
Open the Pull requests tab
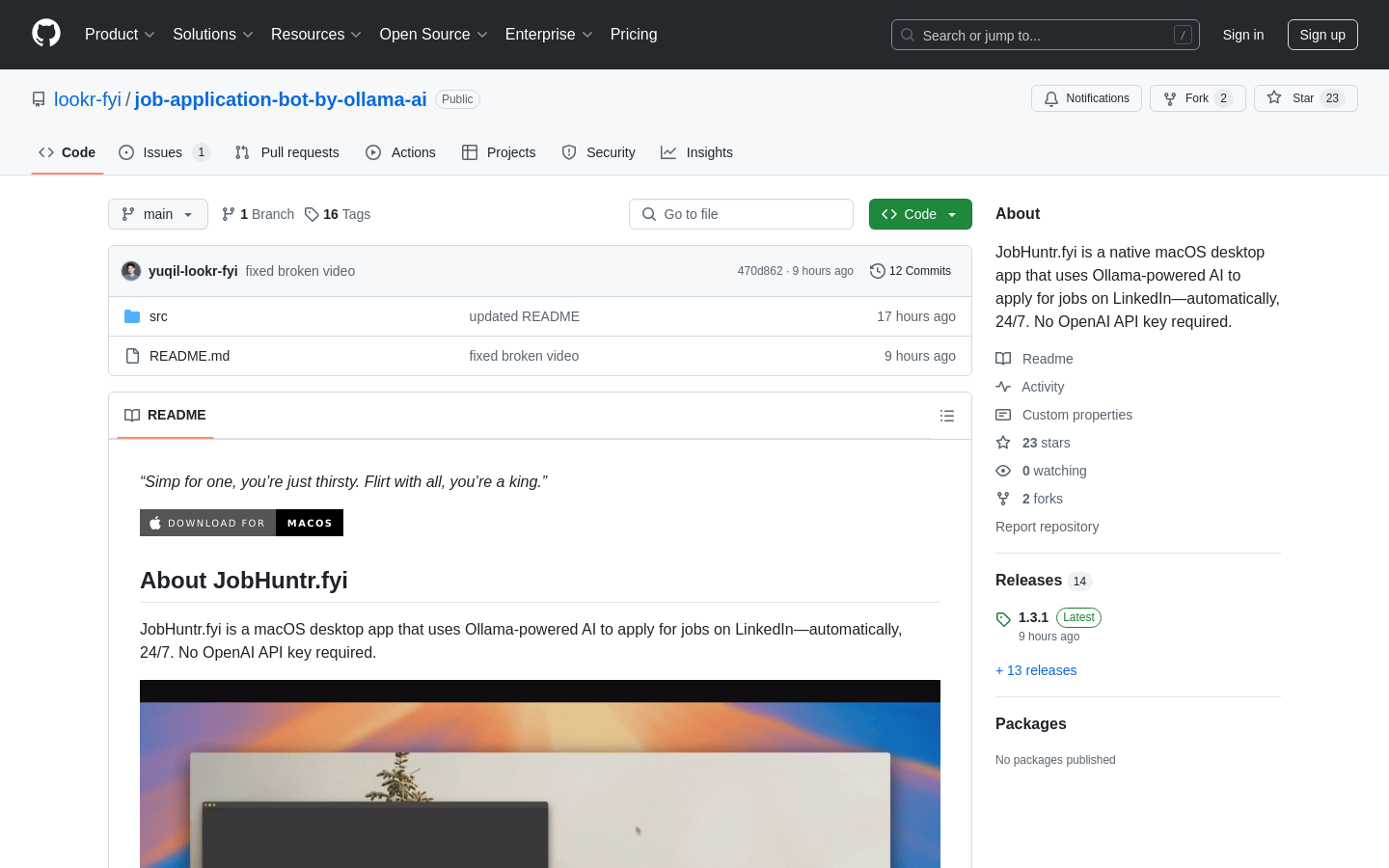pyautogui.click(x=287, y=152)
